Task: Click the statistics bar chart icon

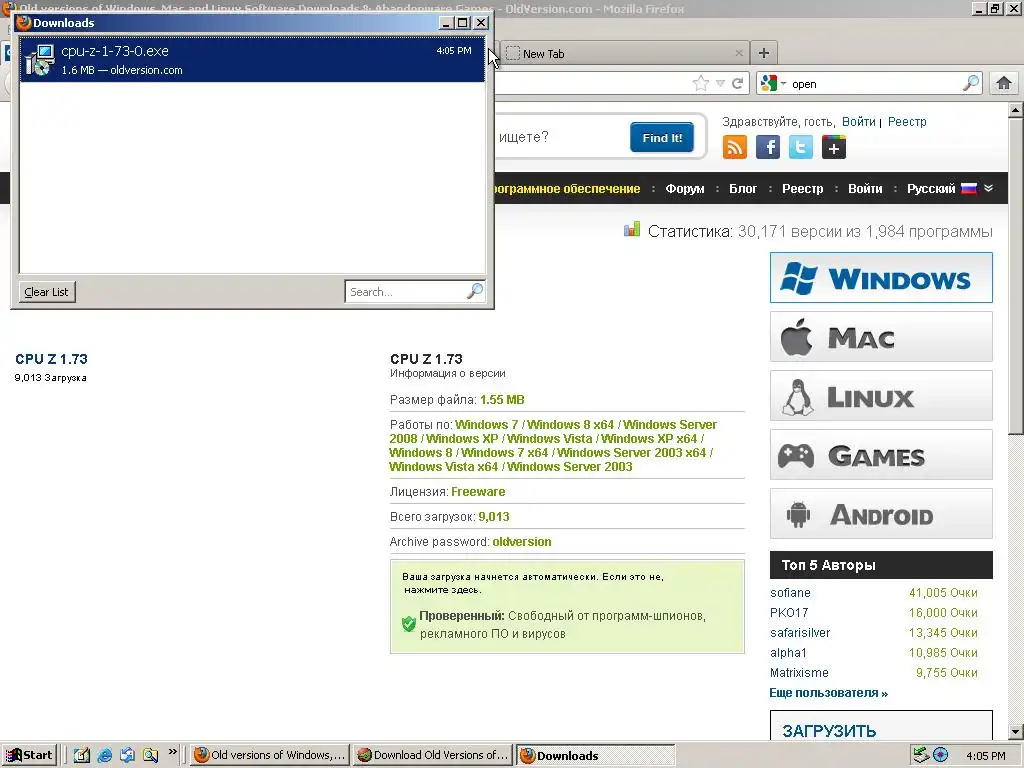Action: [632, 229]
